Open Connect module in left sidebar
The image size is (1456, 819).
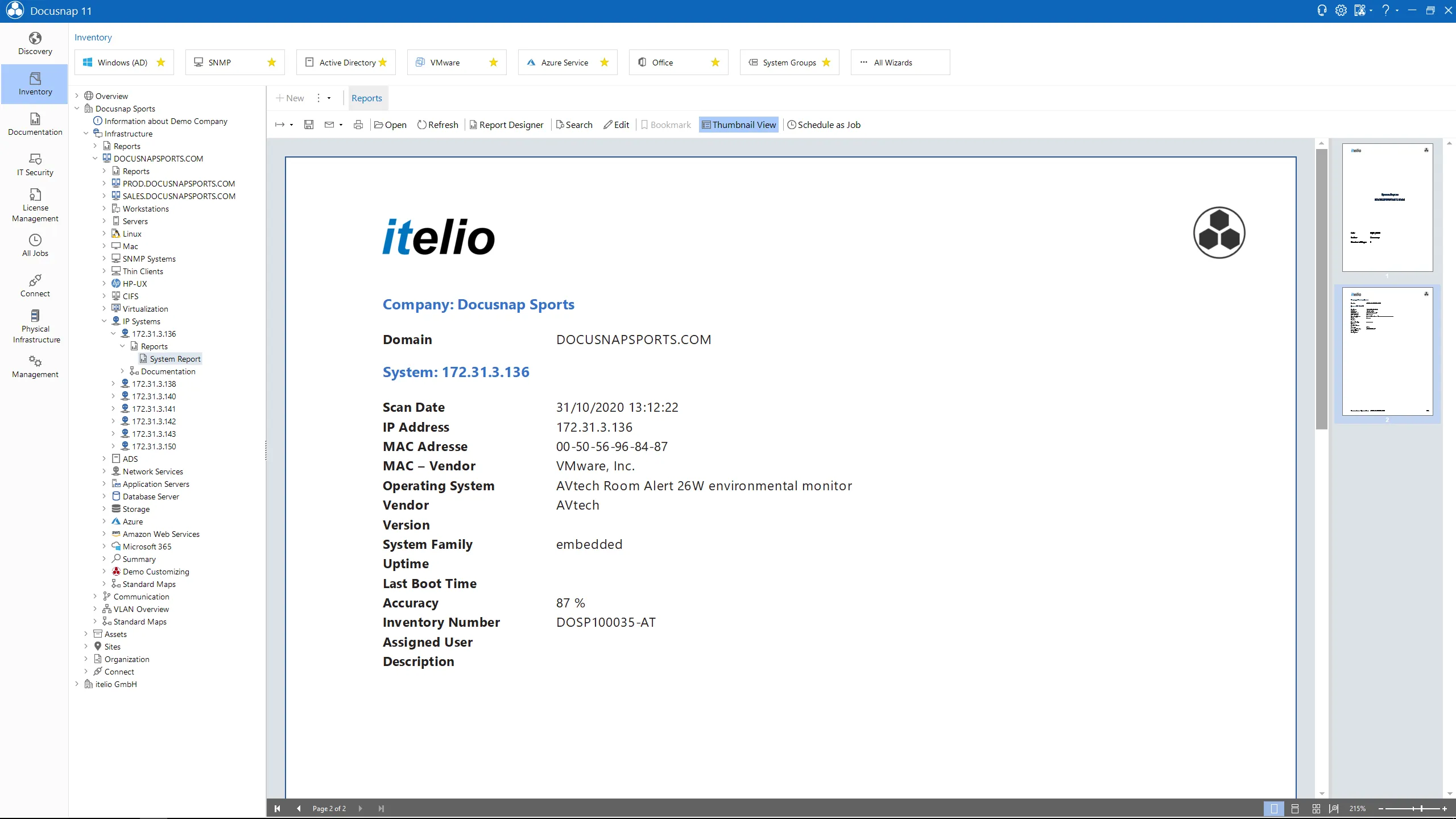coord(35,286)
